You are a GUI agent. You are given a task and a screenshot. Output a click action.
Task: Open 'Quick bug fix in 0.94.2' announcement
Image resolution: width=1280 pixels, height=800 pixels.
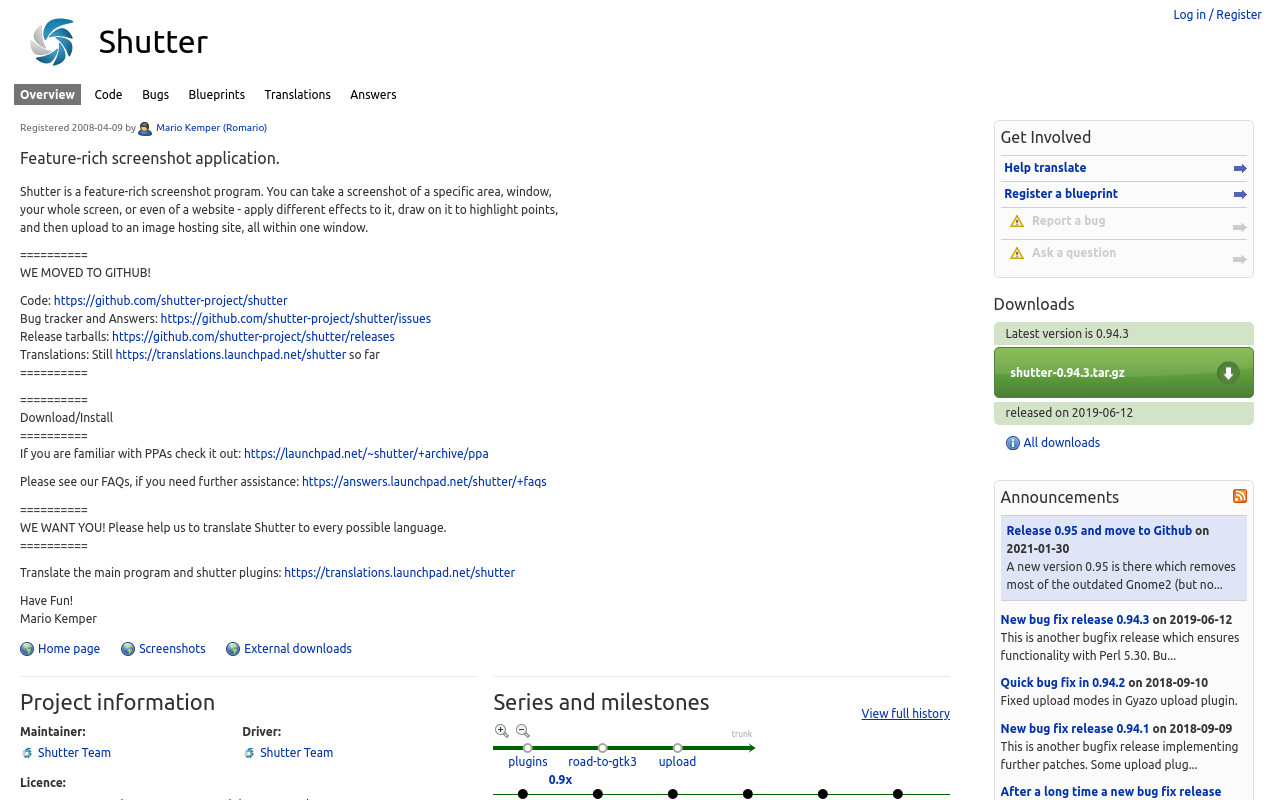pos(1063,682)
